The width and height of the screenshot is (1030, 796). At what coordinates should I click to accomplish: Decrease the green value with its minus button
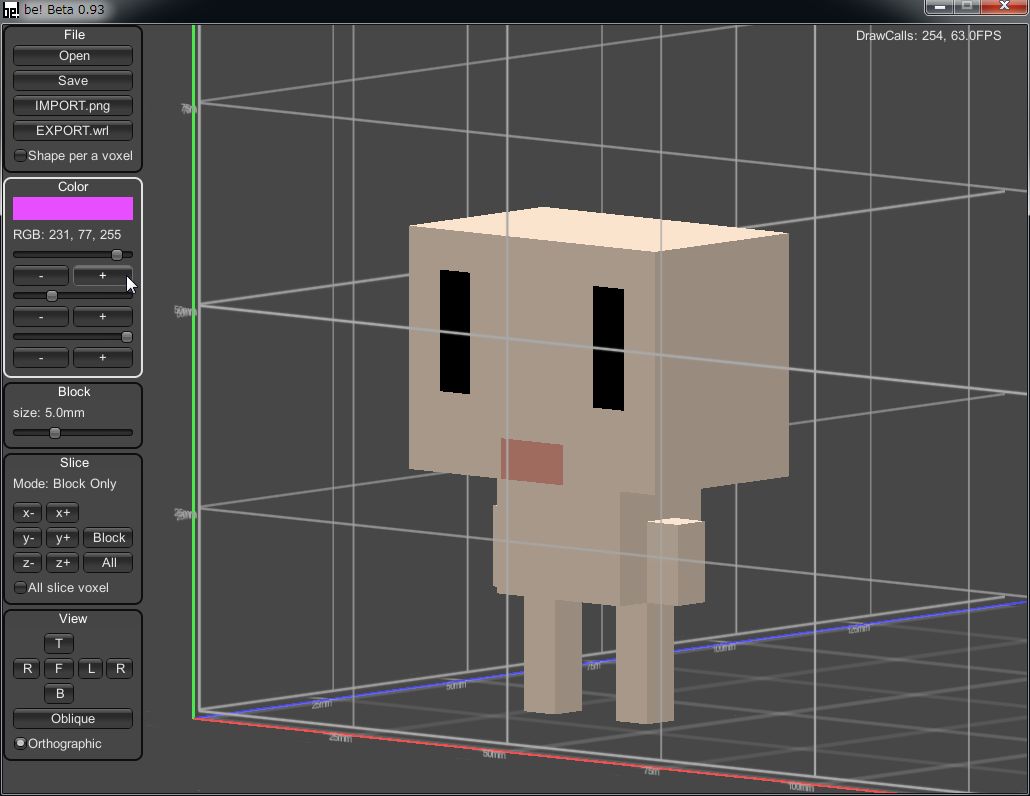[x=41, y=317]
